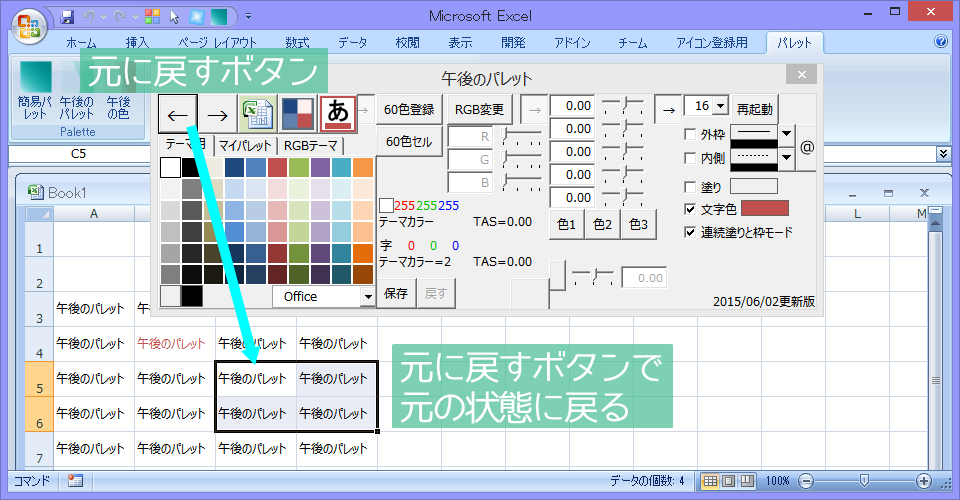The image size is (960, 500).
Task: Switch to マイパレット tab
Action: click(x=245, y=146)
